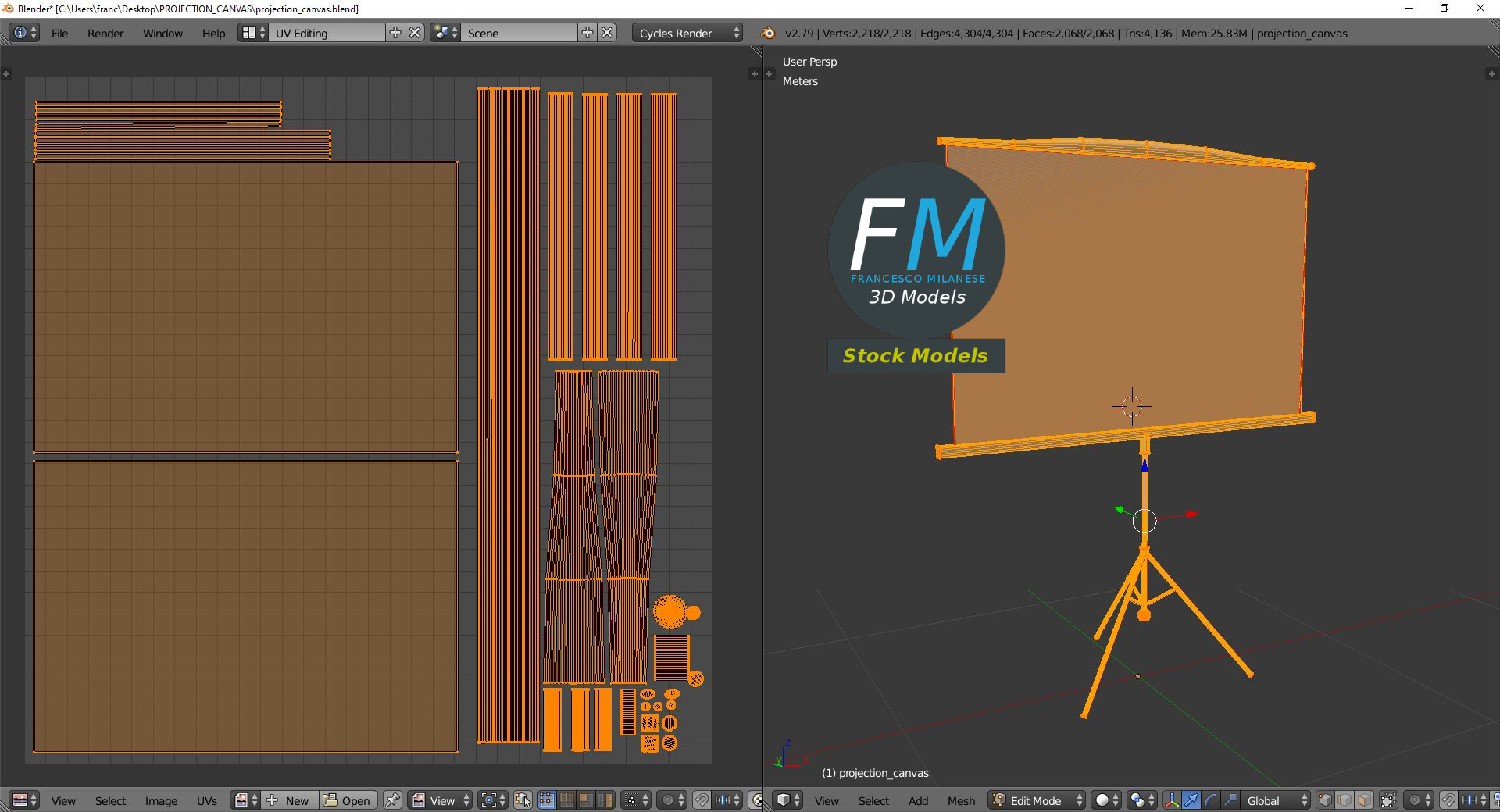Viewport: 1500px width, 812px height.
Task: Click the UV Editing layout name field
Action: pyautogui.click(x=327, y=33)
